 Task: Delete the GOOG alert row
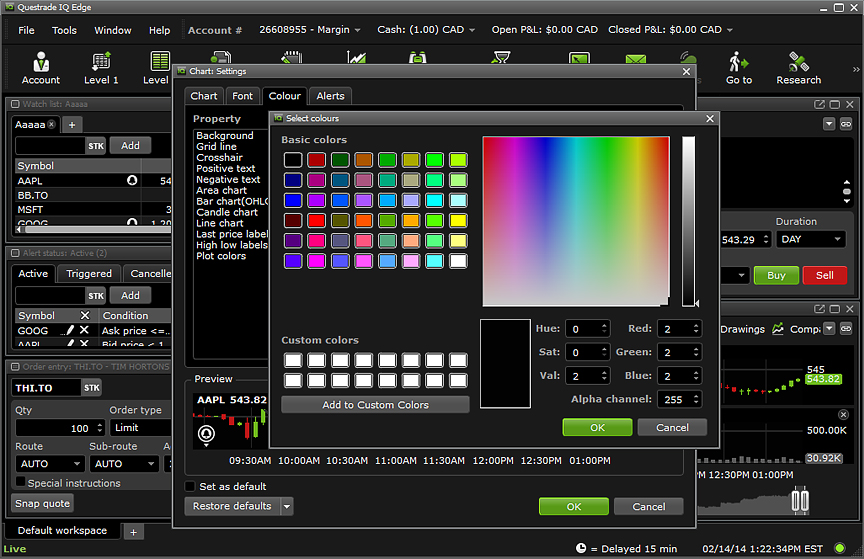point(84,330)
